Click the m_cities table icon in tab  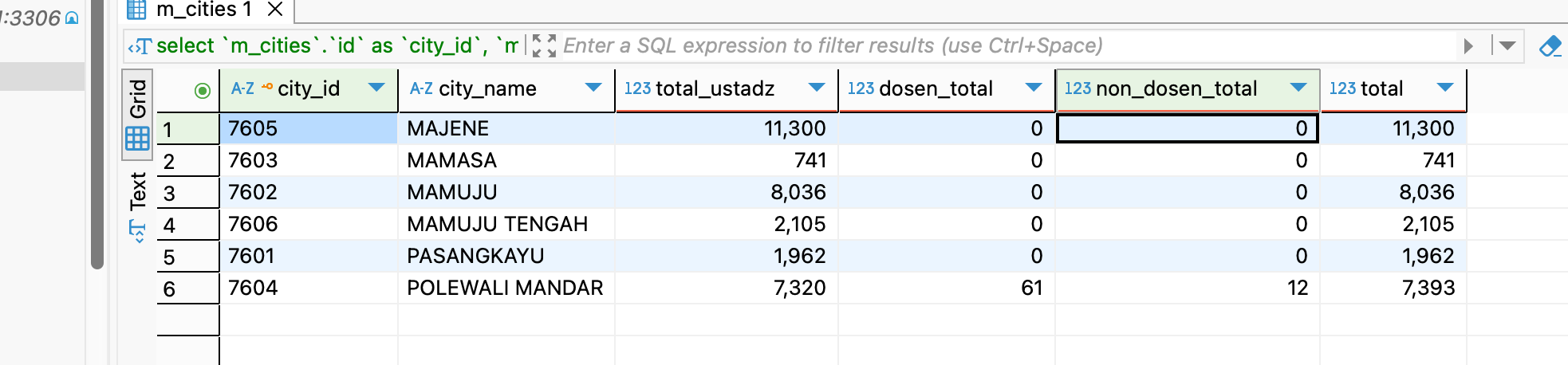(136, 10)
